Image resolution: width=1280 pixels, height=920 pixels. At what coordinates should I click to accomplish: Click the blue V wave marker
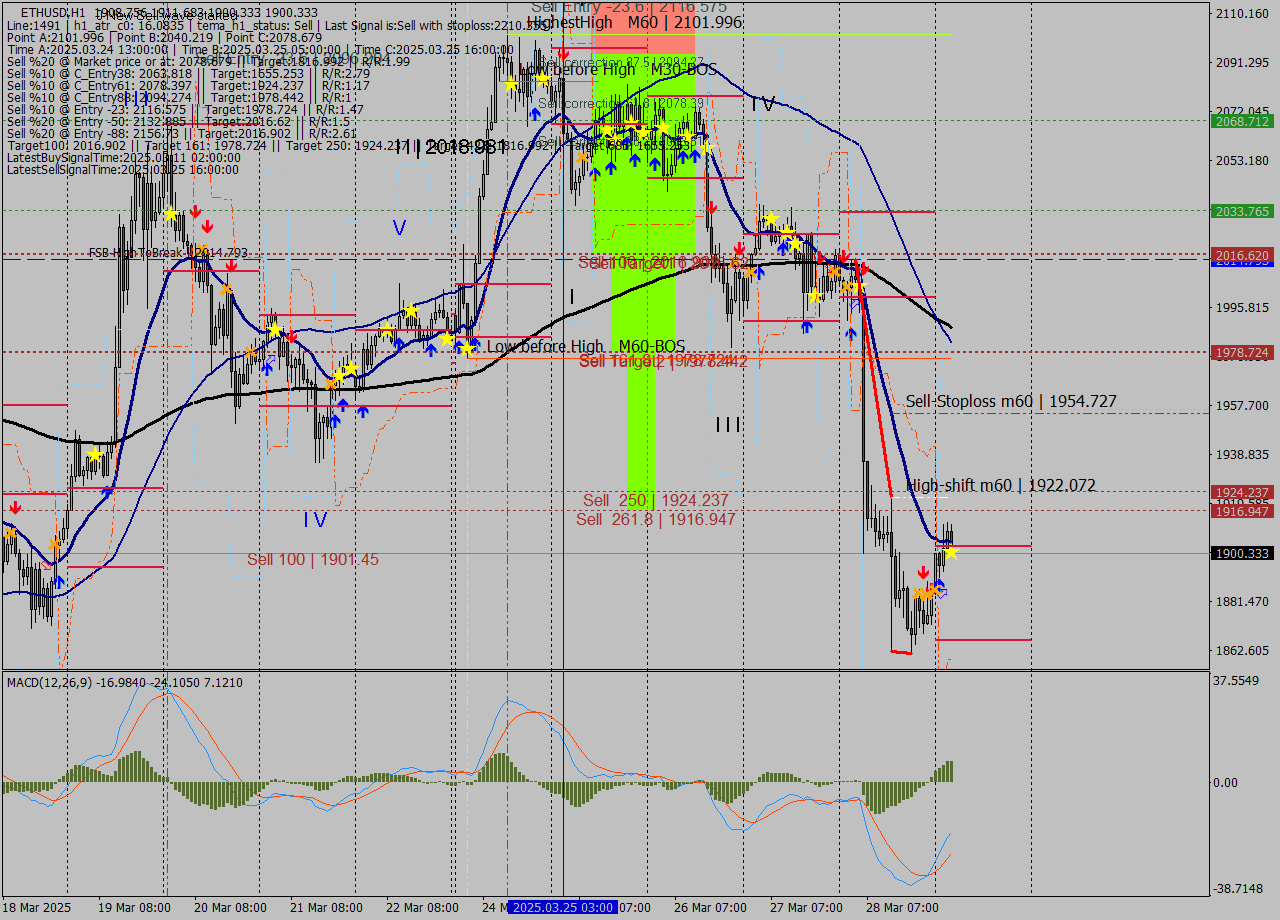point(399,228)
